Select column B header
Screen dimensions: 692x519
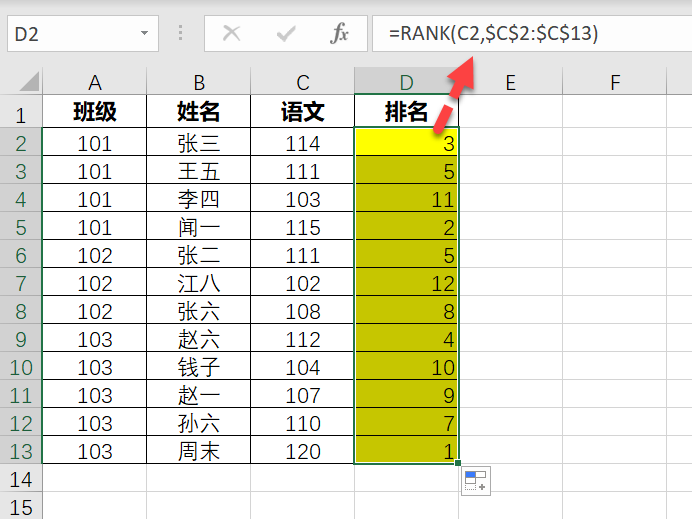coord(199,82)
